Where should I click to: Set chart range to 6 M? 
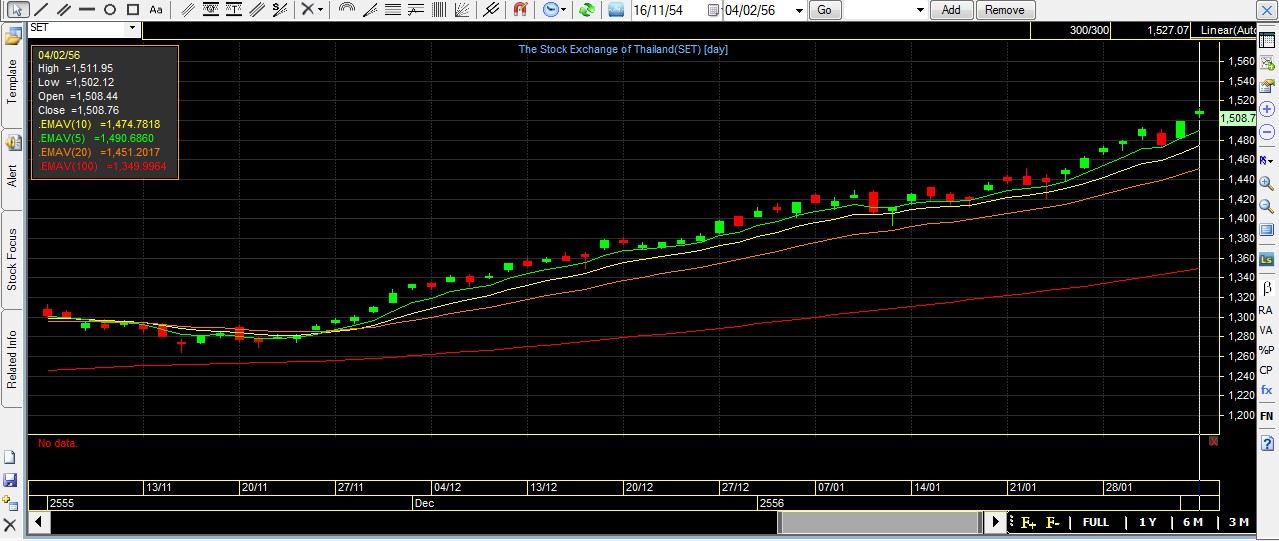pos(1192,522)
